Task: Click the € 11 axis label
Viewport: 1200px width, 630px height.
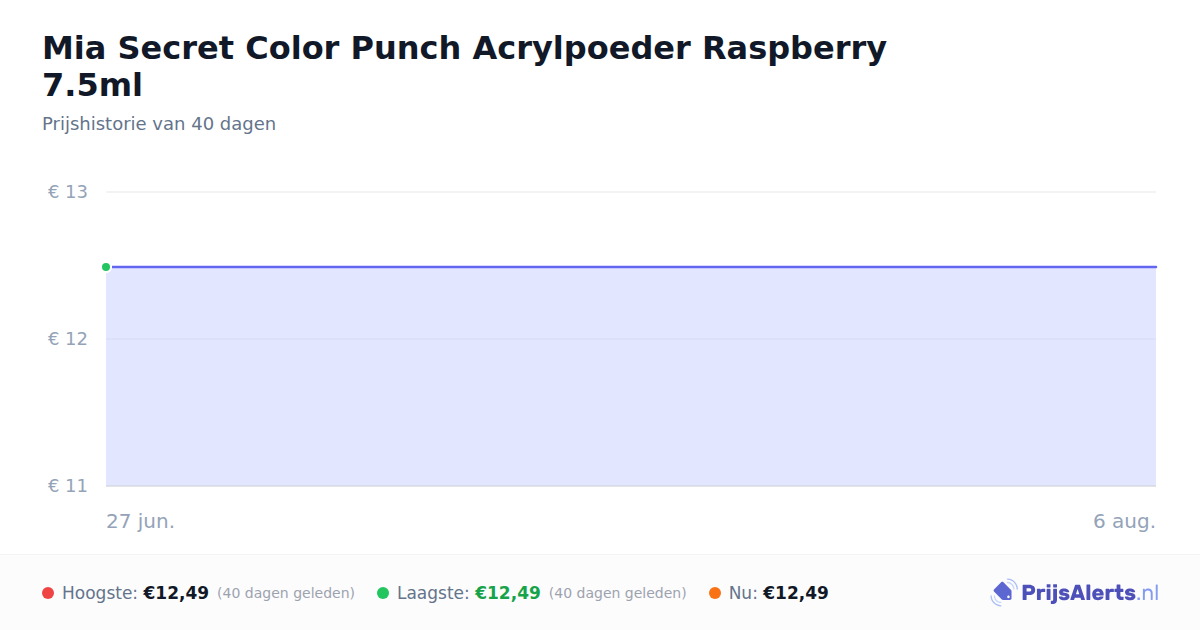Action: tap(68, 486)
